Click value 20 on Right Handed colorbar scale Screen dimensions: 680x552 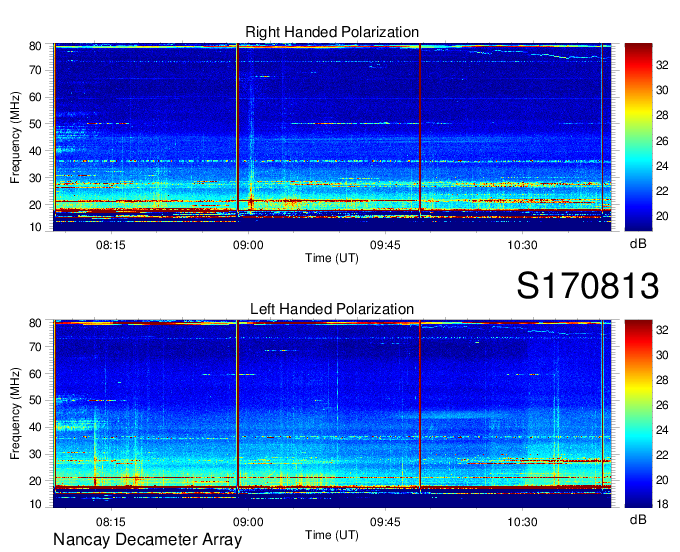[x=662, y=216]
